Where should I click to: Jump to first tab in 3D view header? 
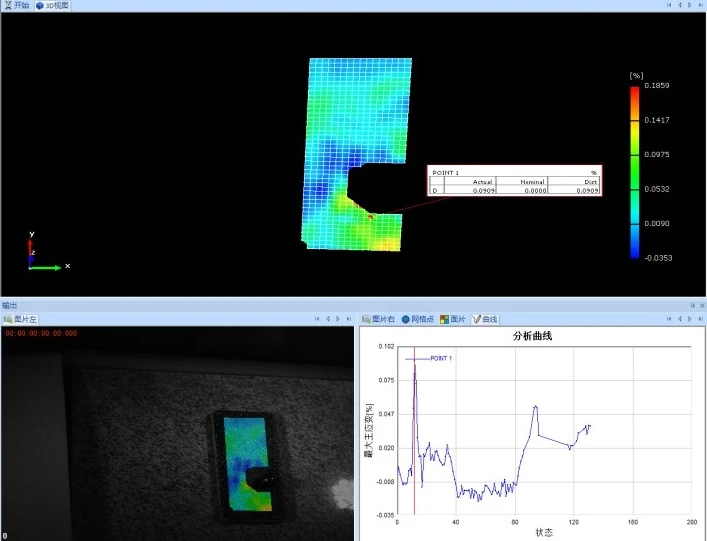pos(669,5)
